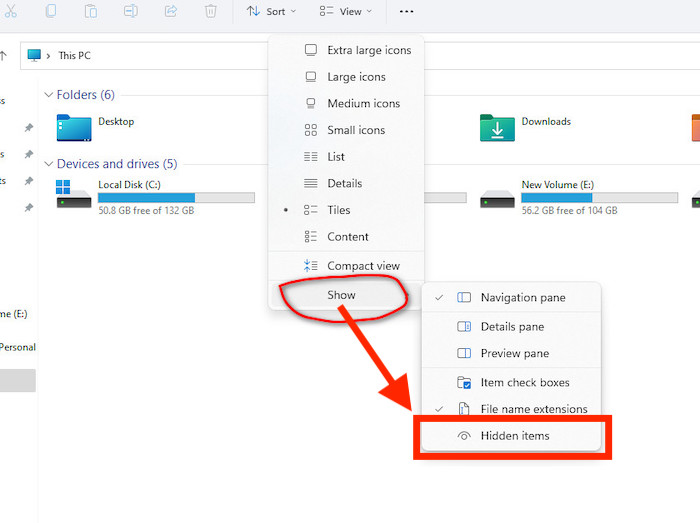Click the Share icon in toolbar
The width and height of the screenshot is (700, 523).
pos(171,11)
